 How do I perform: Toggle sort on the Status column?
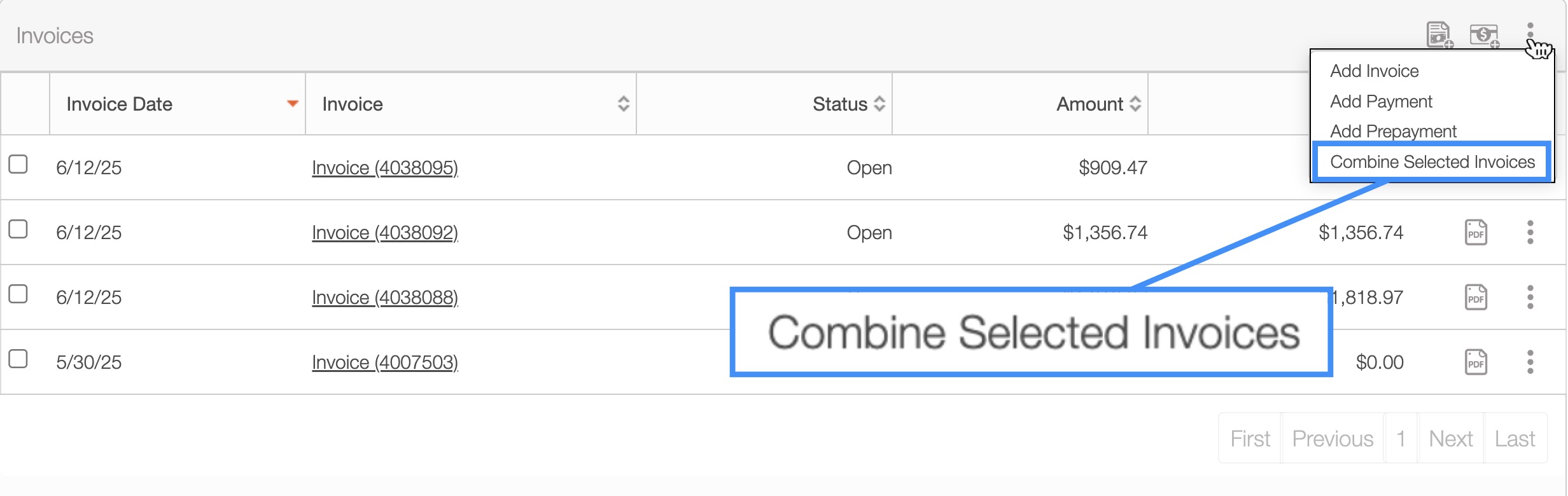pyautogui.click(x=879, y=104)
